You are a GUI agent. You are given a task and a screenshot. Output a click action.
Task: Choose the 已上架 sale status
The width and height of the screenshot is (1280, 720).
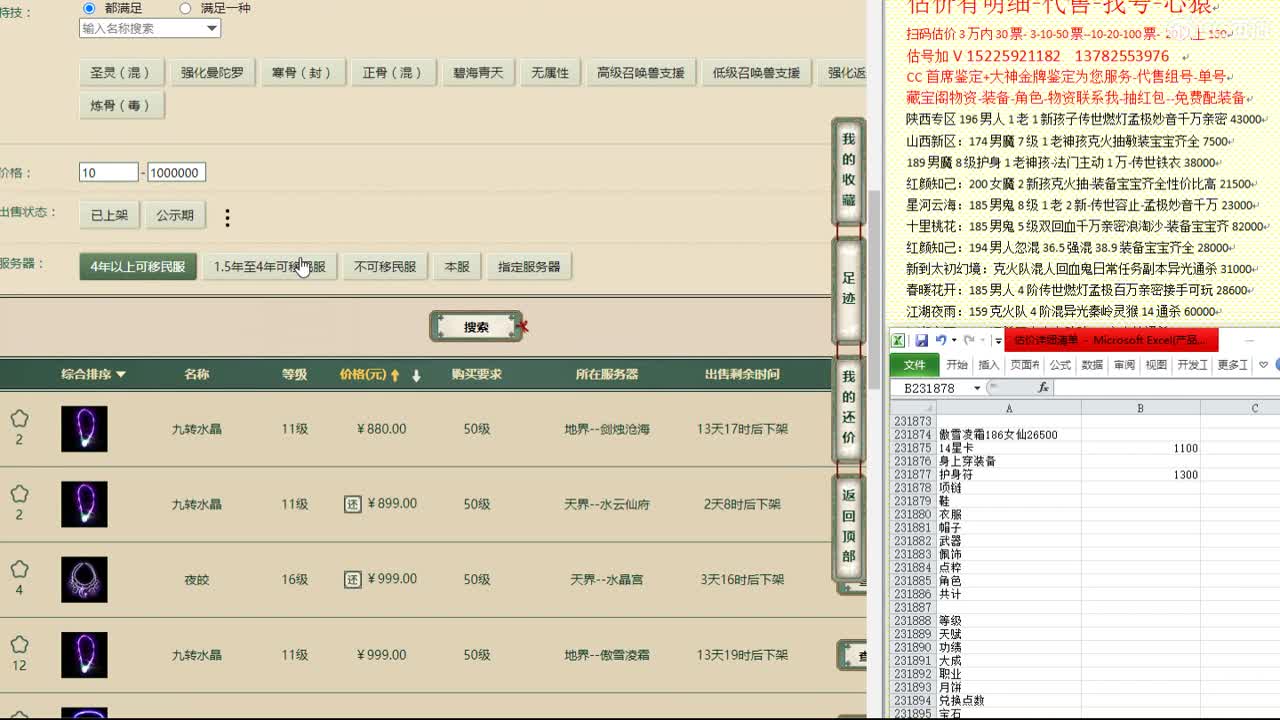[x=110, y=215]
